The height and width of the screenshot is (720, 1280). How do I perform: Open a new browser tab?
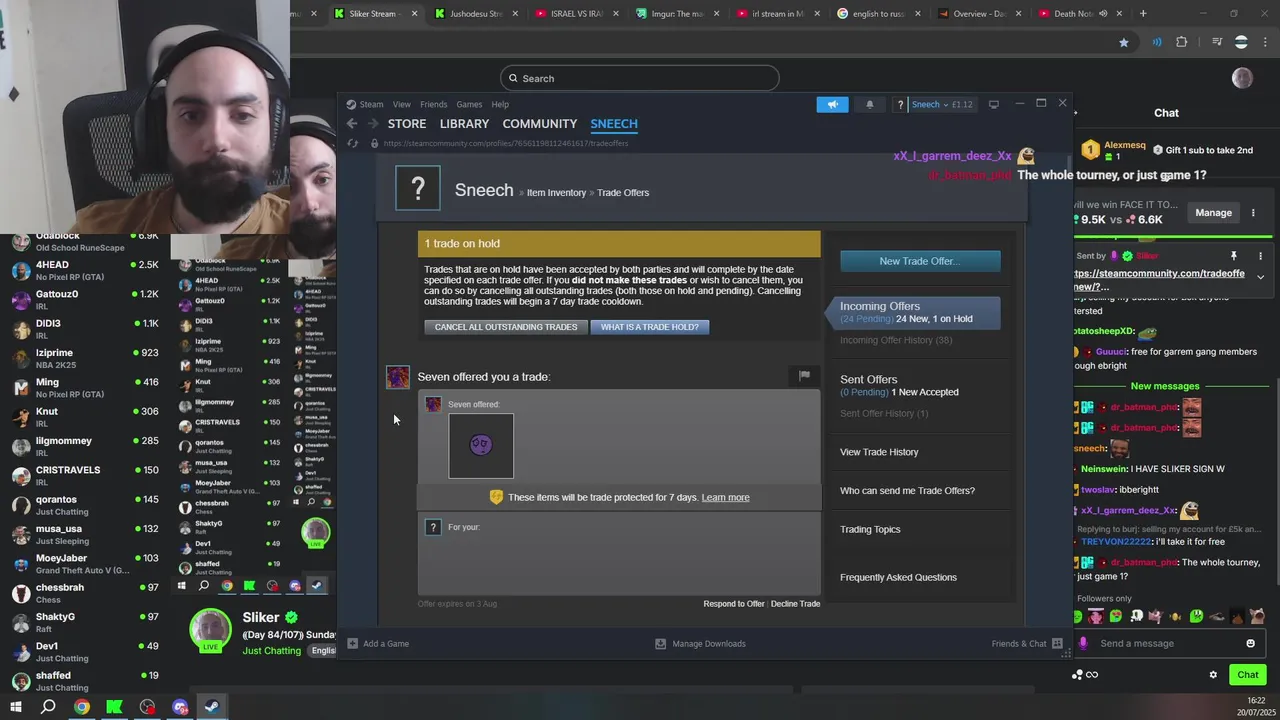1143,14
